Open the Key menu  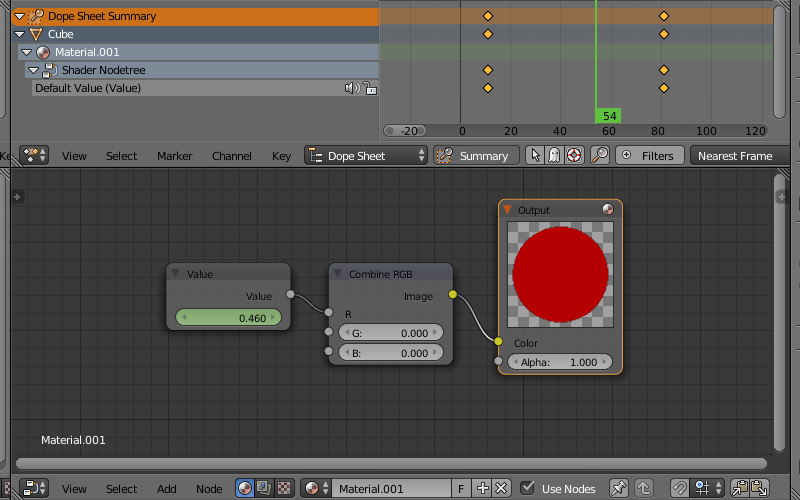(x=281, y=156)
